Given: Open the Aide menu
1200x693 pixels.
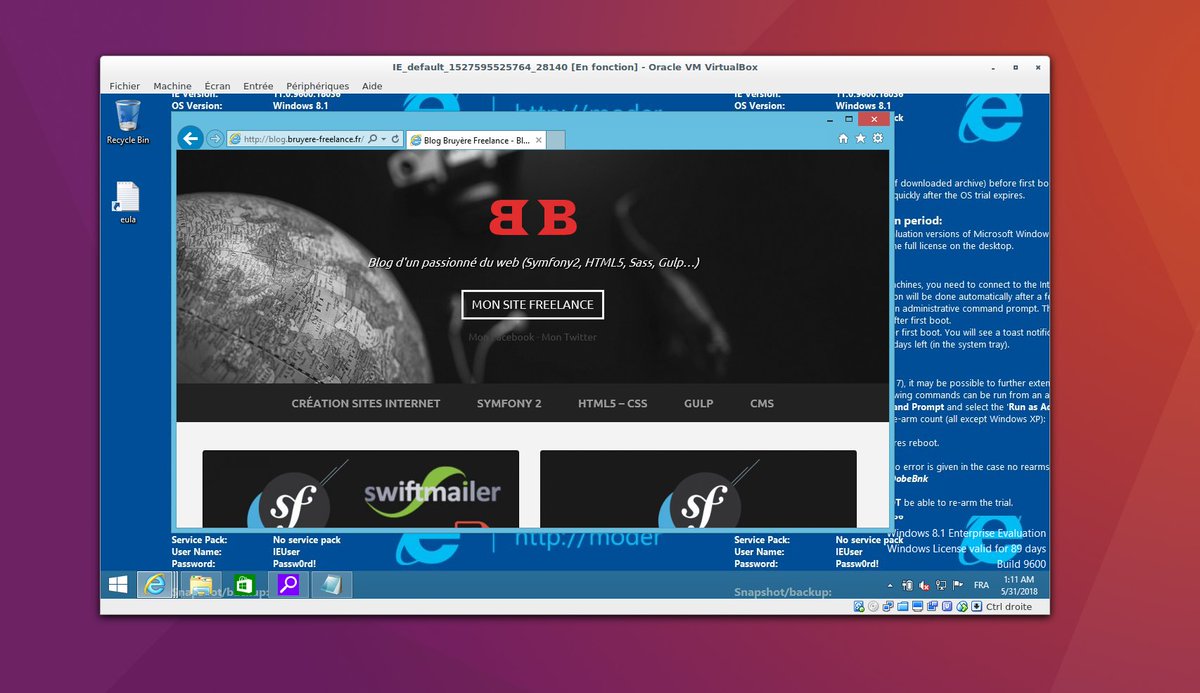Looking at the screenshot, I should (x=372, y=86).
